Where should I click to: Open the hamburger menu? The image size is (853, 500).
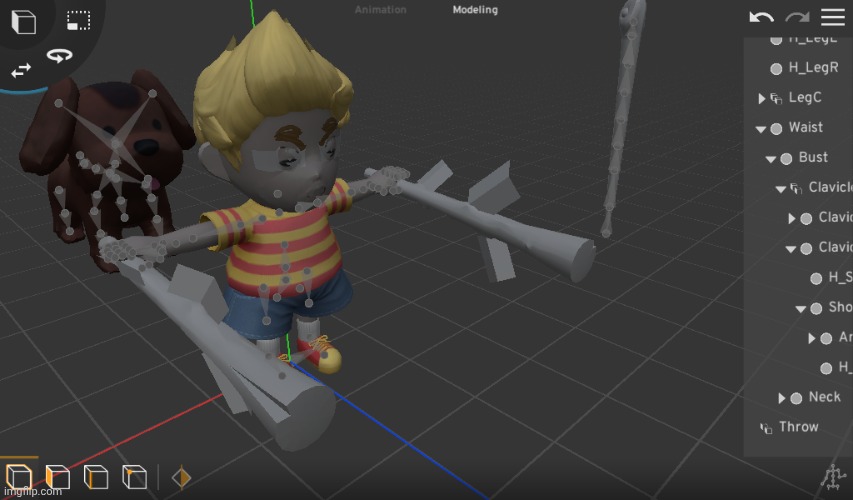pyautogui.click(x=833, y=17)
